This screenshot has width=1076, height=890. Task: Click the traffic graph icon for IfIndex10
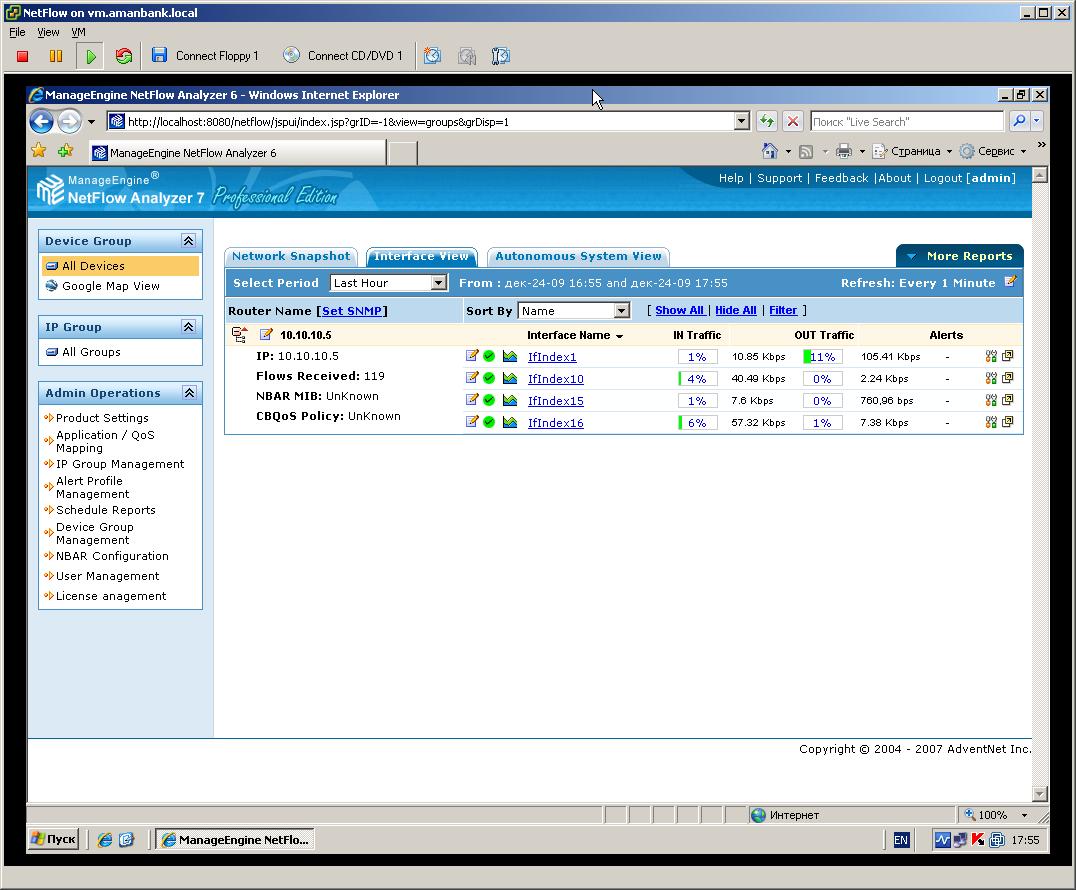click(x=510, y=378)
